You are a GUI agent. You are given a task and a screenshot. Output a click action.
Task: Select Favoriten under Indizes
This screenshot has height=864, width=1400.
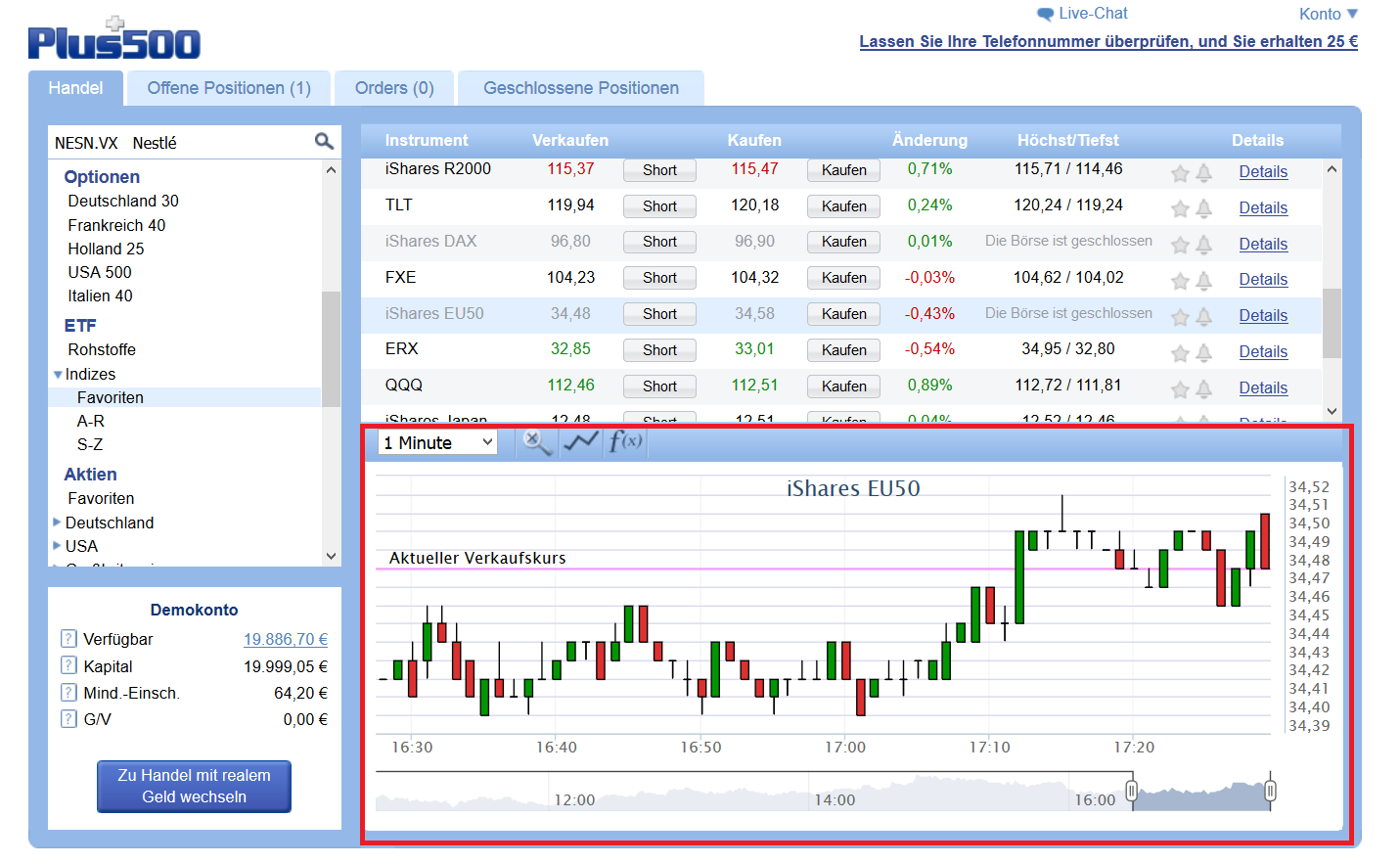[x=111, y=397]
